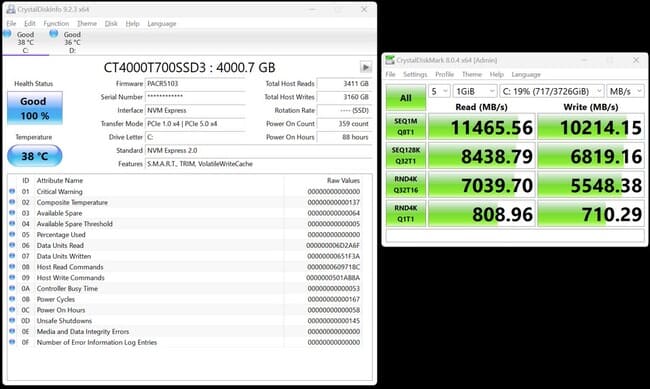The height and width of the screenshot is (389, 650).
Task: Open test size dropdown showing 1GiB
Action: [x=475, y=91]
